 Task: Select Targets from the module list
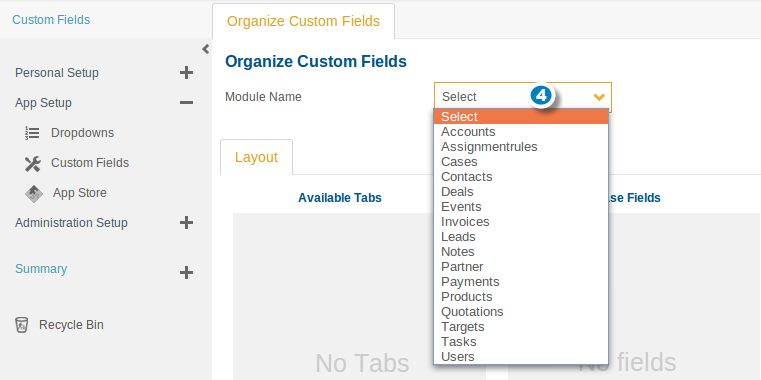521,327
